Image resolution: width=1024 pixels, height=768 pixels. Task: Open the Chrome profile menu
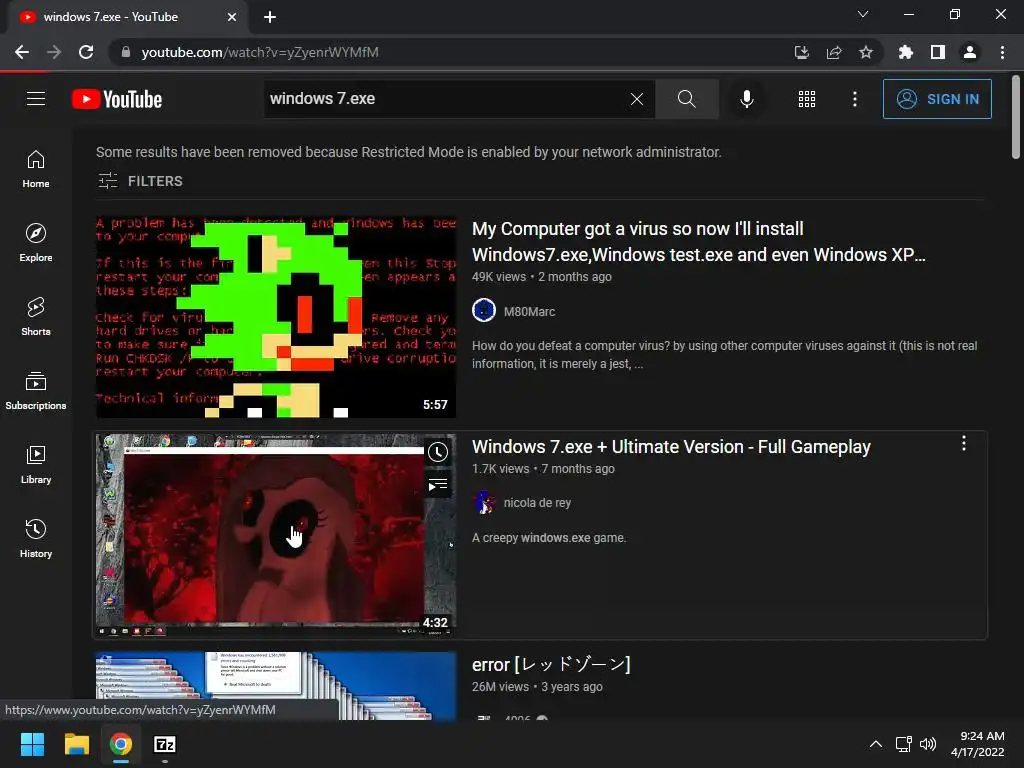click(x=969, y=52)
